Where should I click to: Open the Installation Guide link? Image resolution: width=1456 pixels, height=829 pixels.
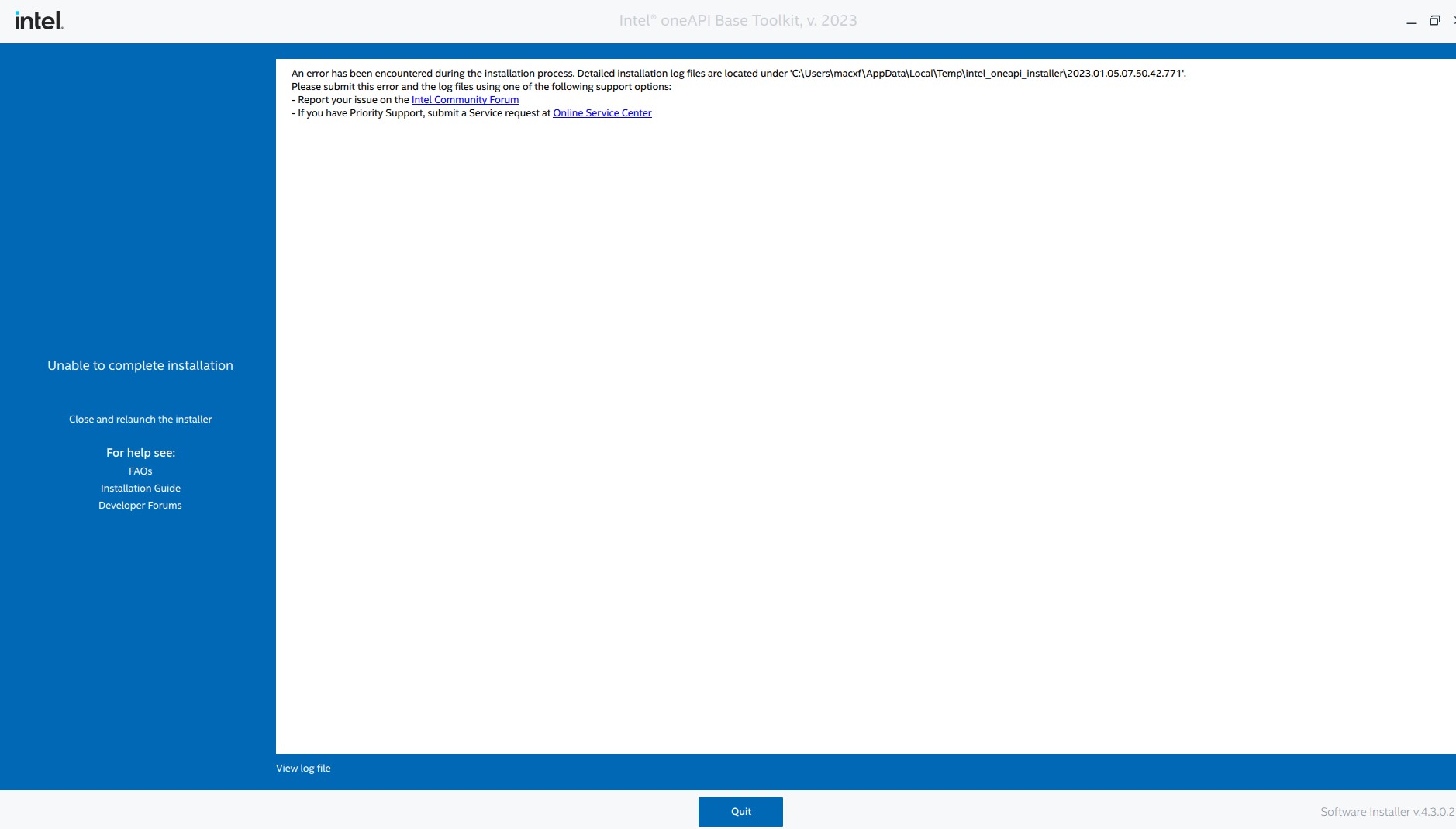(140, 489)
